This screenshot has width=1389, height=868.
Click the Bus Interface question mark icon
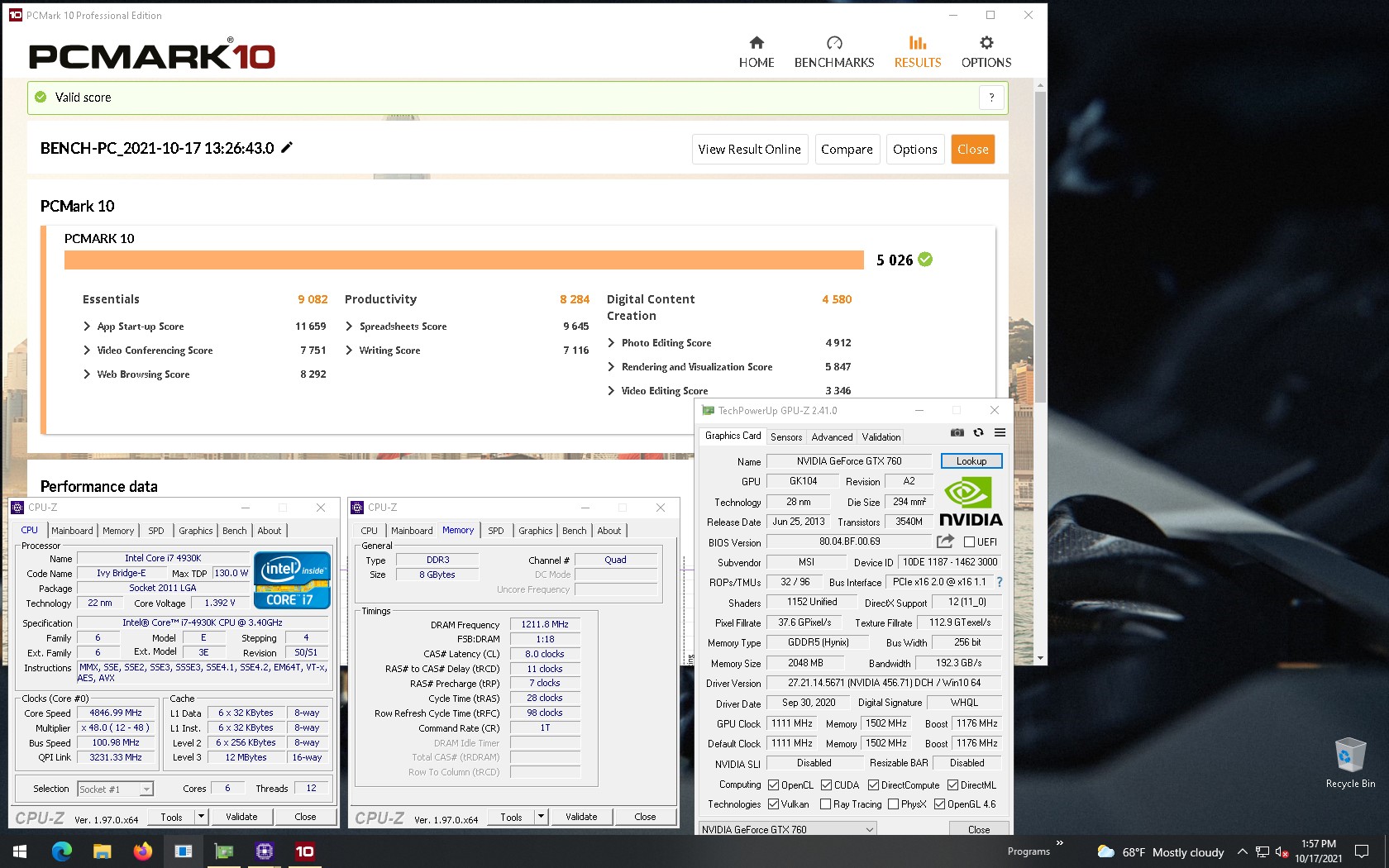[1000, 582]
